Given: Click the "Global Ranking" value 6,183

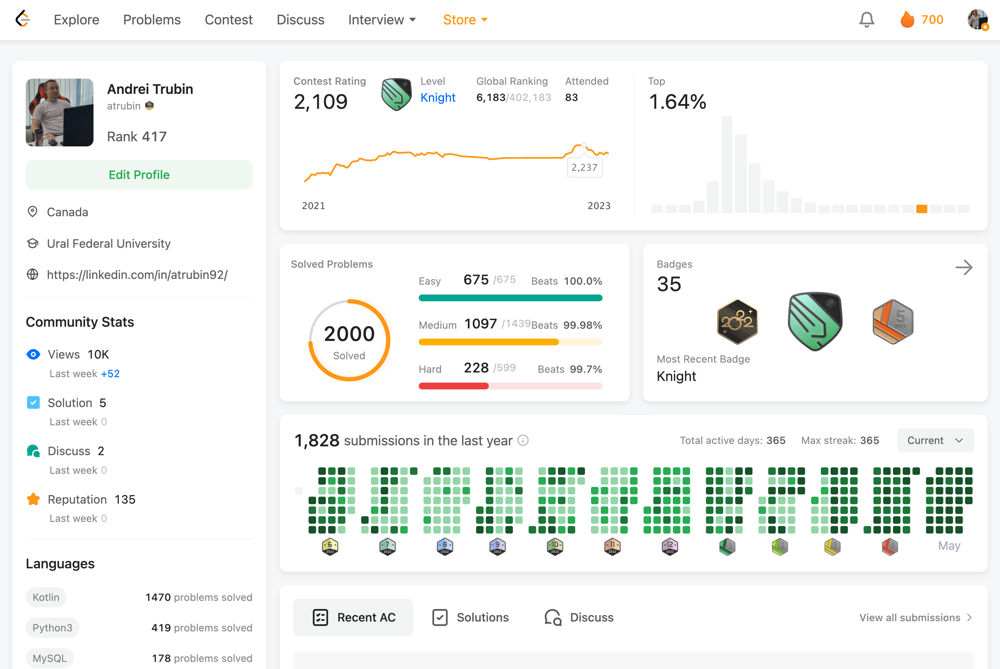Looking at the screenshot, I should [x=490, y=98].
